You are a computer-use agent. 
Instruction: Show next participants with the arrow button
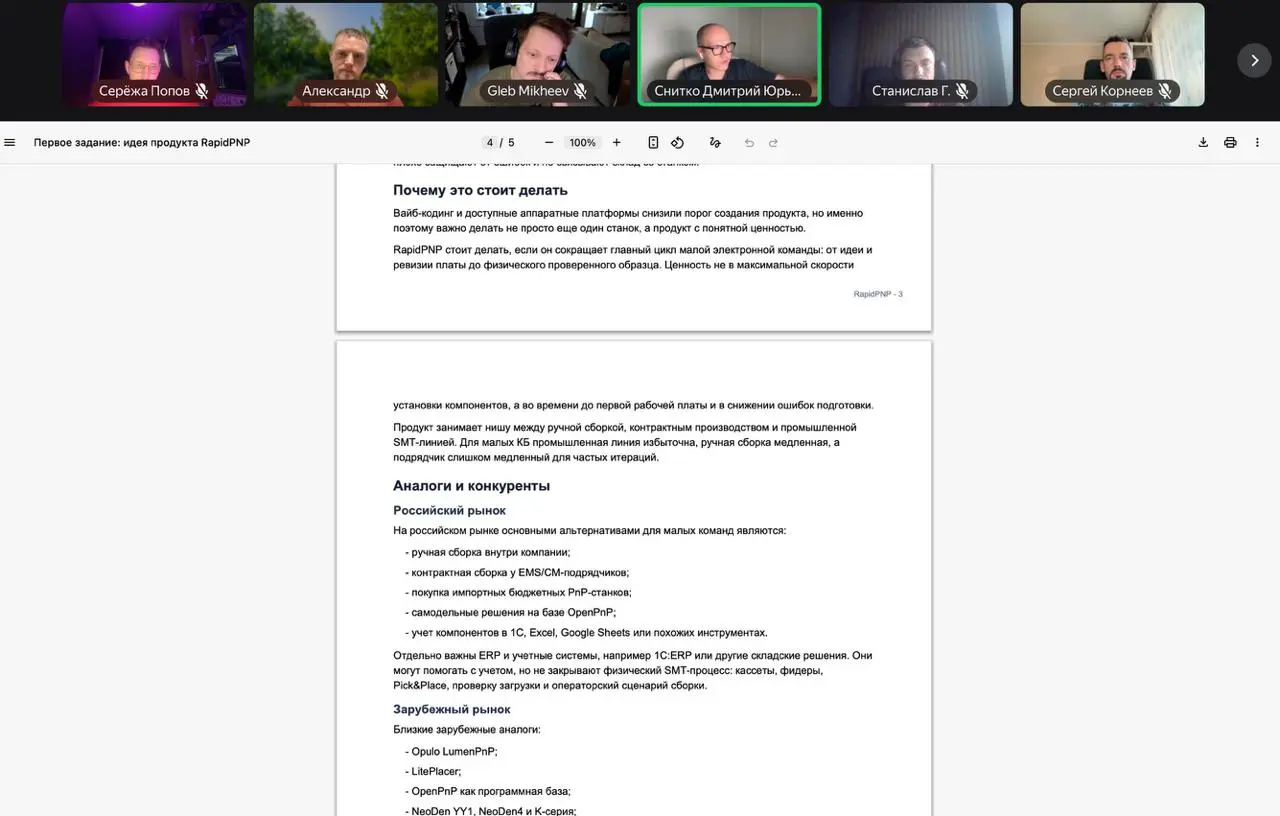tap(1254, 60)
